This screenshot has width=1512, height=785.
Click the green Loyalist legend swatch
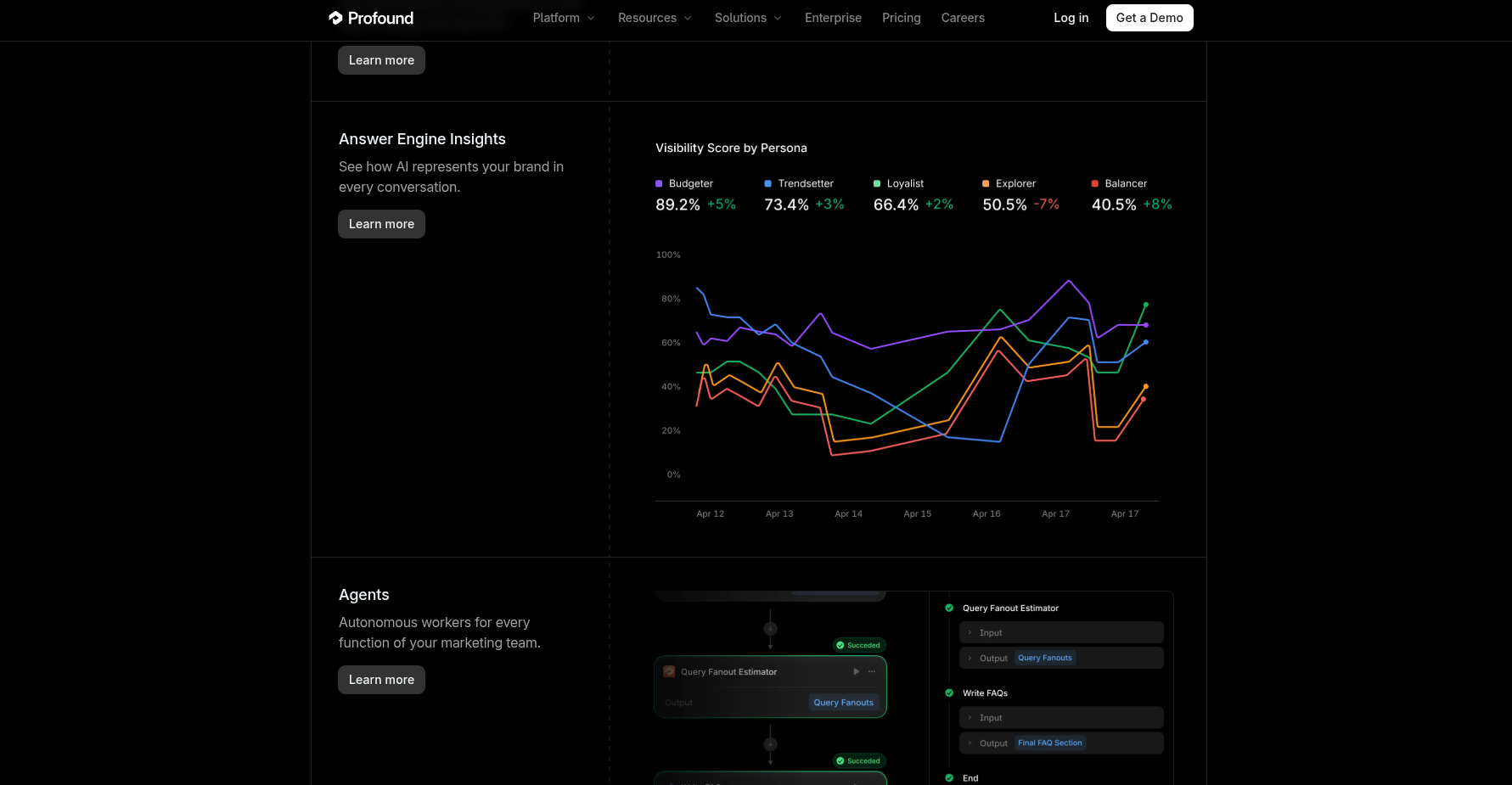(877, 183)
